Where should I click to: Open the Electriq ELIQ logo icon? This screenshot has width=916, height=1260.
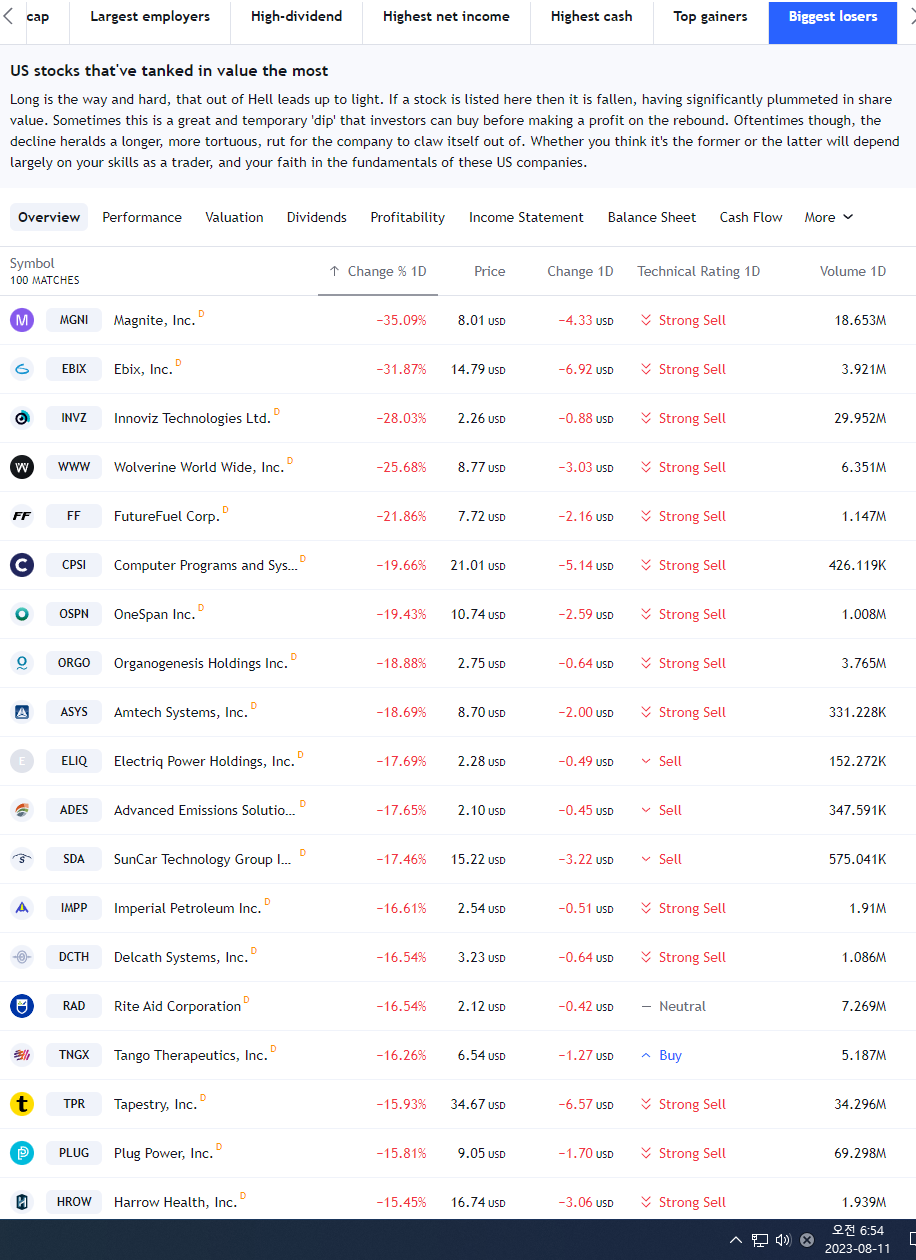22,761
